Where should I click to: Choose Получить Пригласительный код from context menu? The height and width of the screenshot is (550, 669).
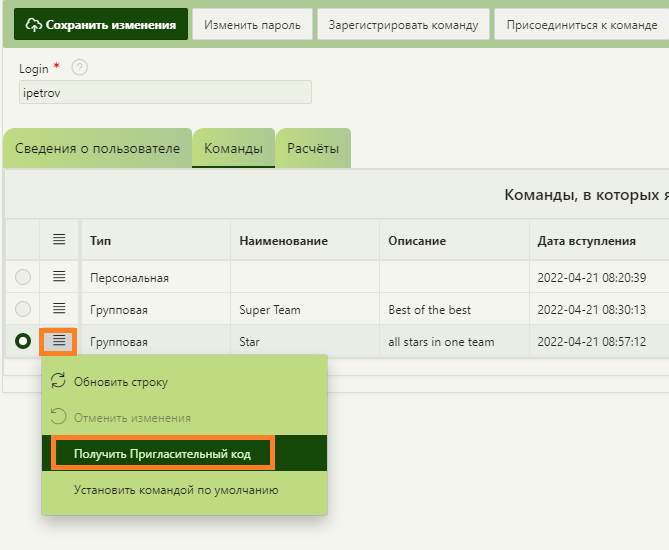163,454
